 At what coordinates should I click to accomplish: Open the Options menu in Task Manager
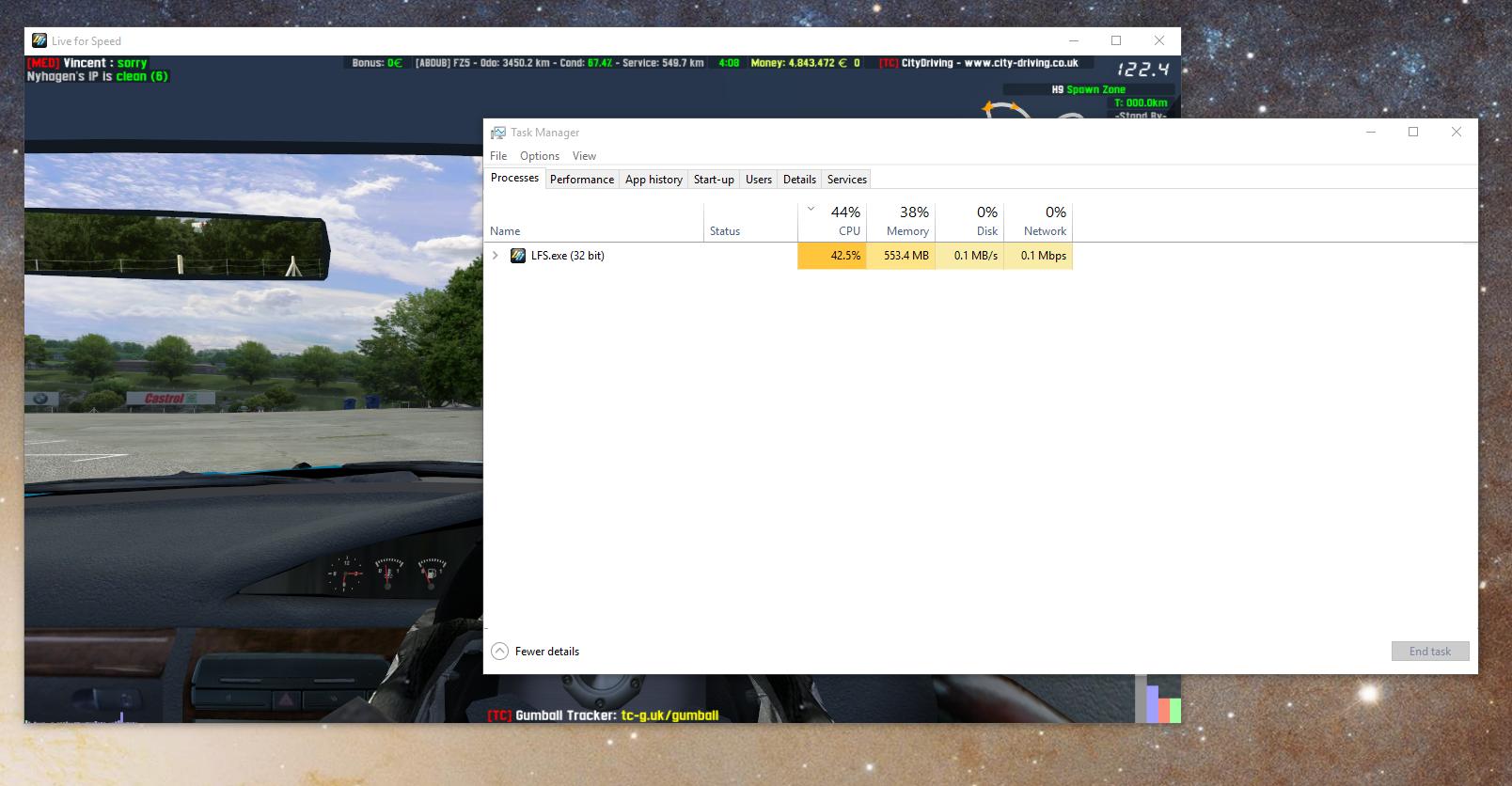(540, 156)
